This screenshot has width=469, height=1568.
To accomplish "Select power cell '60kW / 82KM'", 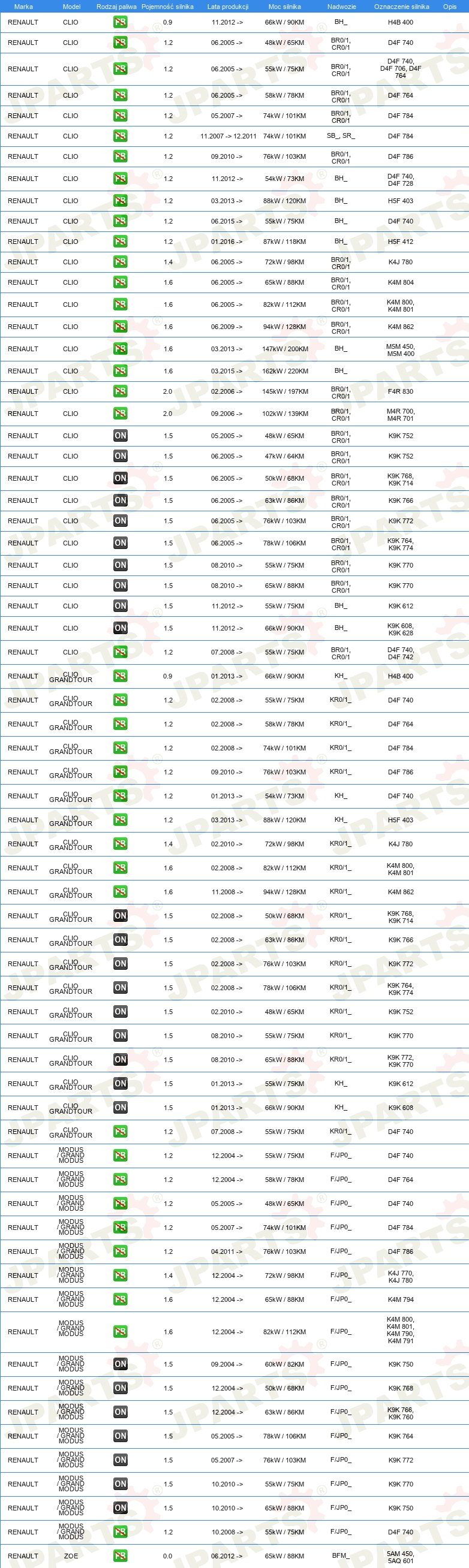I will [x=284, y=1365].
